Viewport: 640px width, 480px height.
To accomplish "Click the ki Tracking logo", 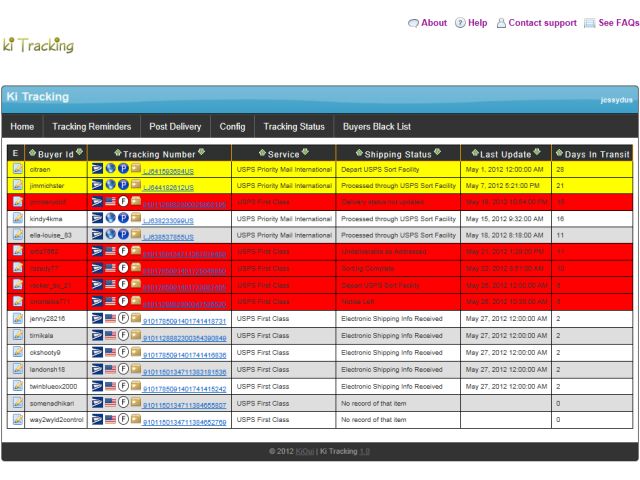I will (38, 45).
